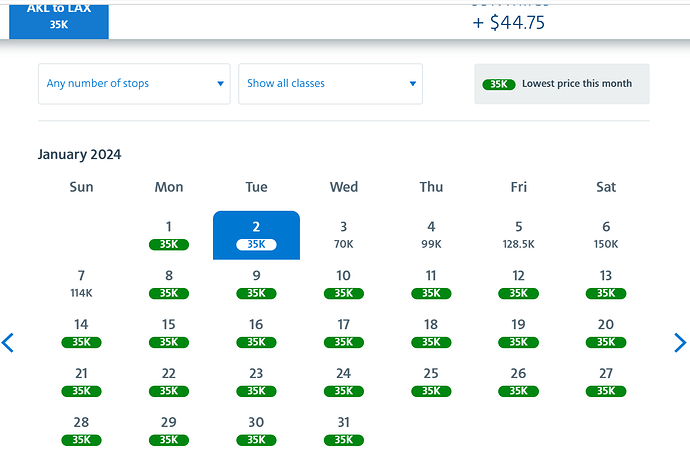Viewport: 690px width, 465px height.
Task: Choose Thursday January 25 fare
Action: [431, 381]
